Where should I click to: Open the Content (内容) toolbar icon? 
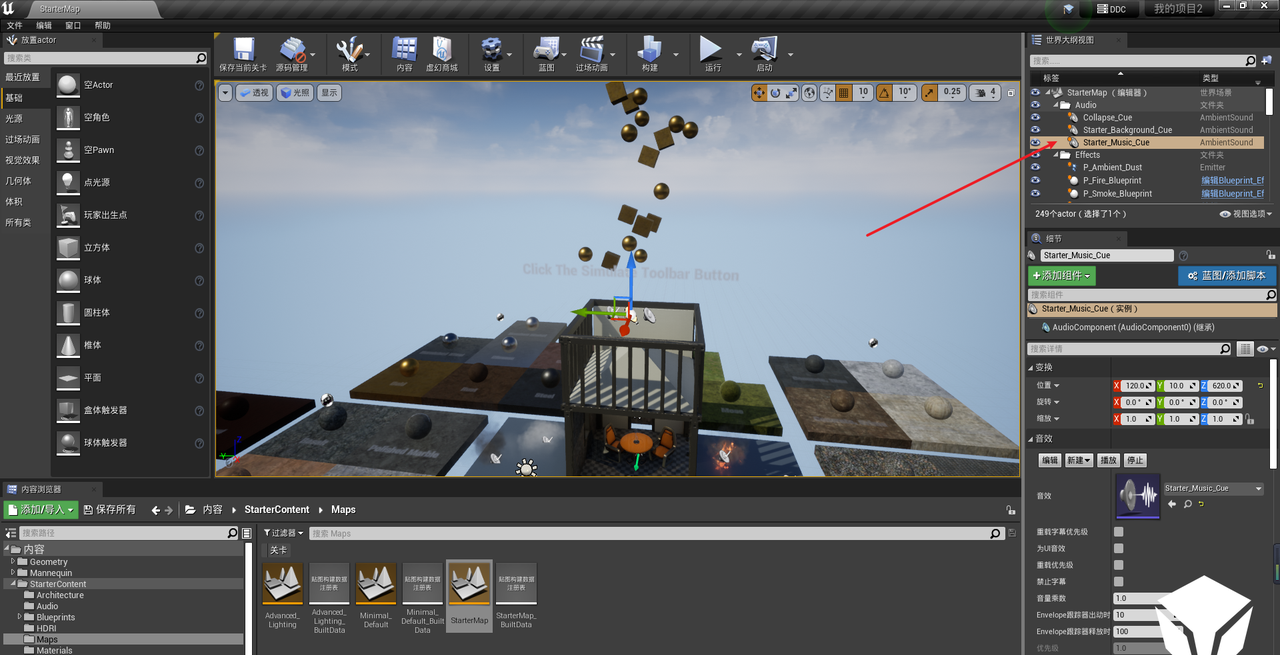pyautogui.click(x=404, y=52)
